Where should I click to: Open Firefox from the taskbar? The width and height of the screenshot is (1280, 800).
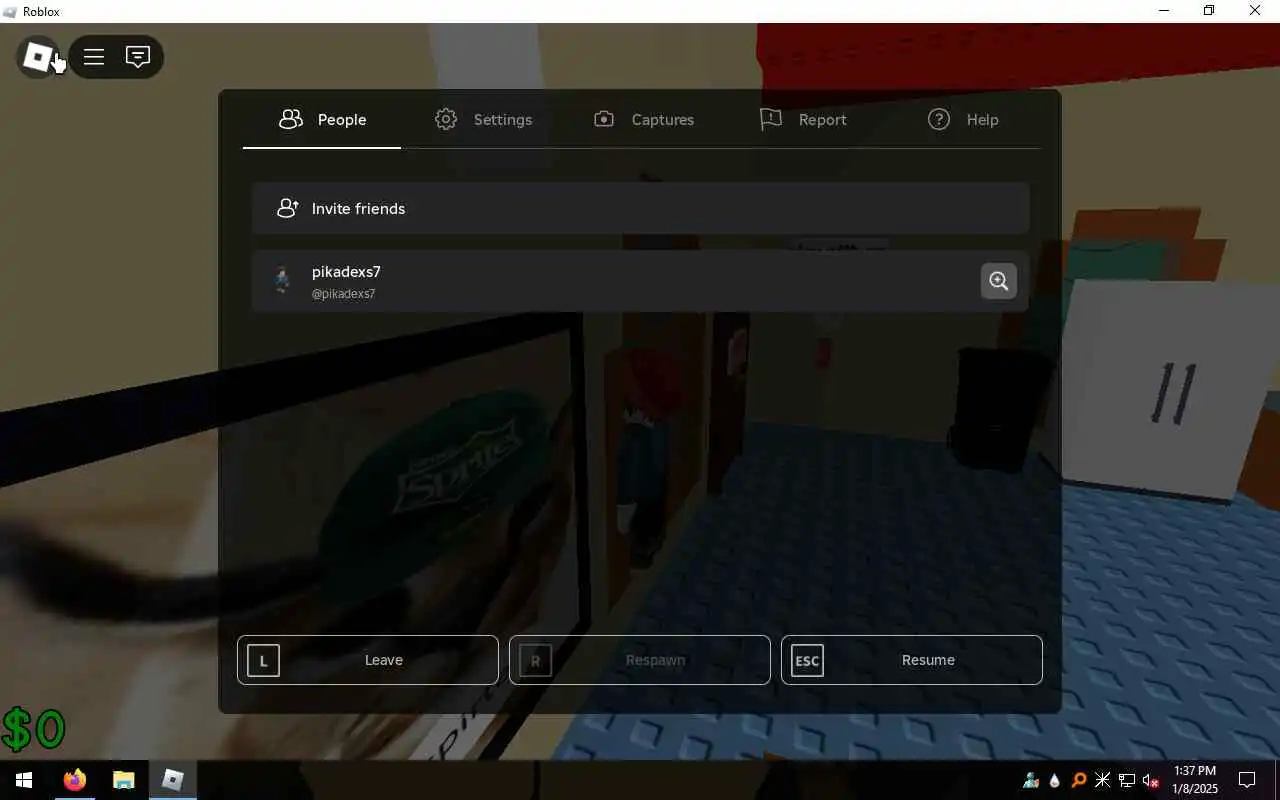(x=75, y=780)
